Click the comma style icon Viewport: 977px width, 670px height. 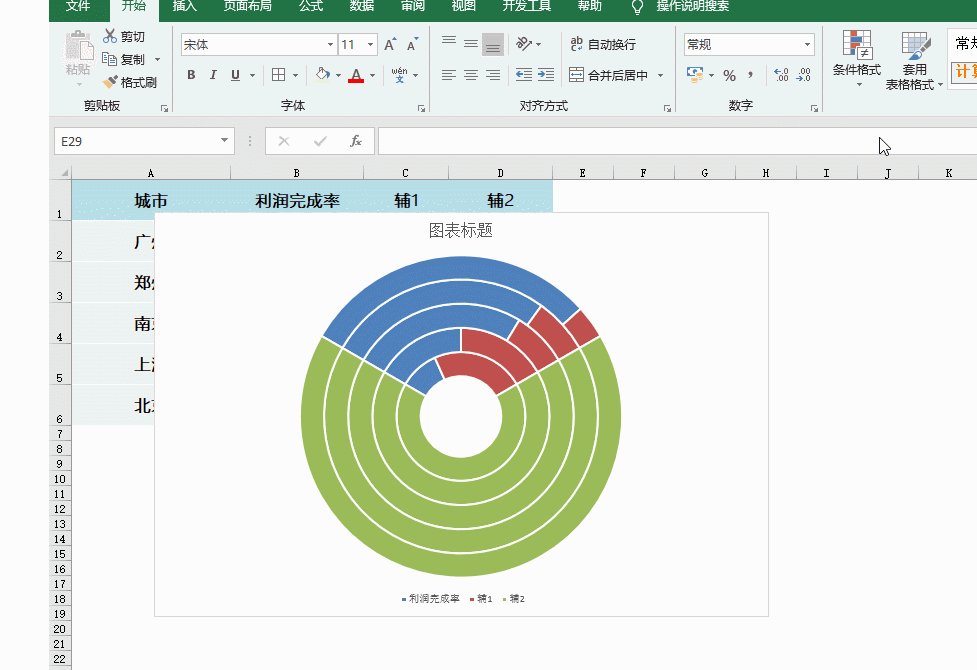tap(750, 75)
